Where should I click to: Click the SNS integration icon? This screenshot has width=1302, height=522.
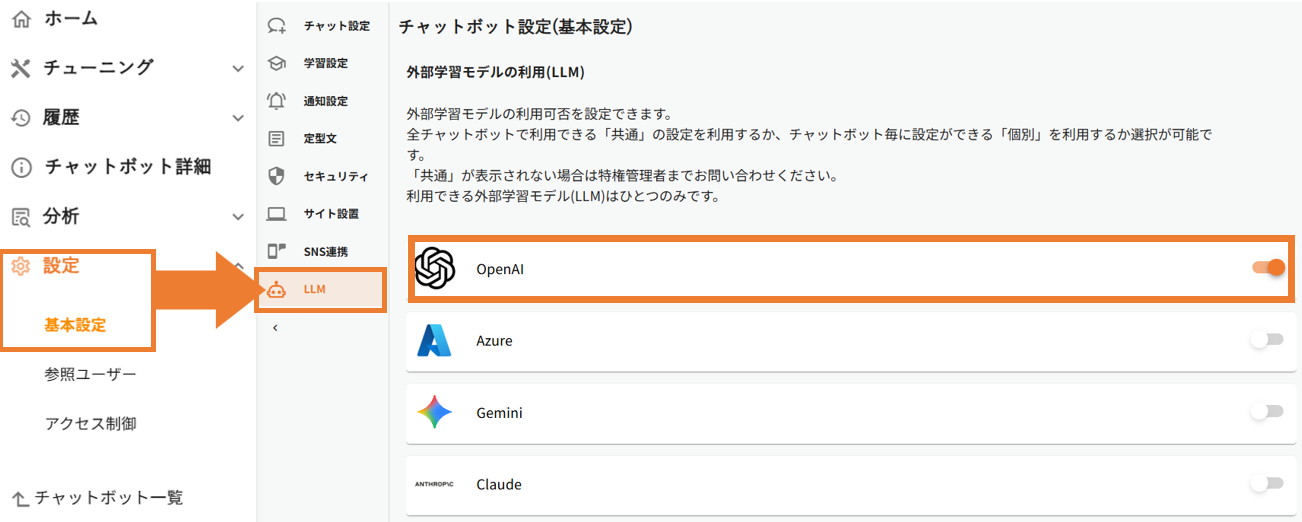click(x=277, y=251)
